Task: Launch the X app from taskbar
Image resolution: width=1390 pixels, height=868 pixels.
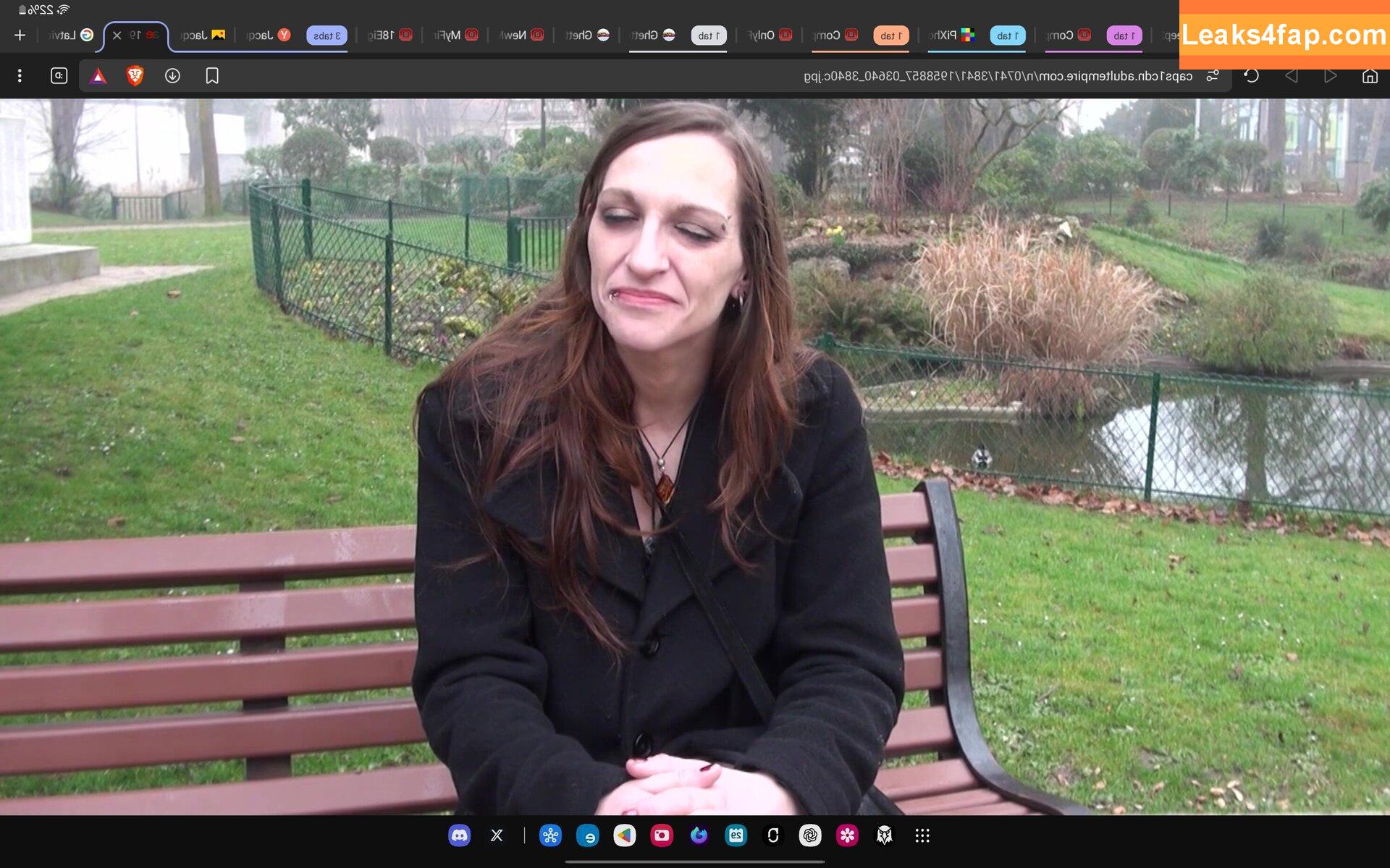Action: 497,835
